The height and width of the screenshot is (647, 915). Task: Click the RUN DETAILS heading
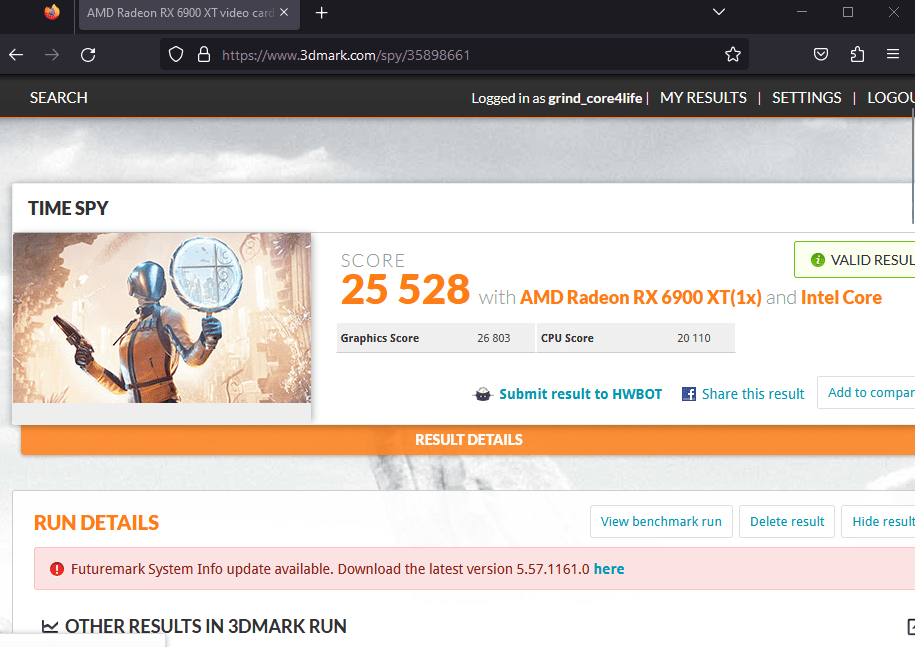pos(96,523)
